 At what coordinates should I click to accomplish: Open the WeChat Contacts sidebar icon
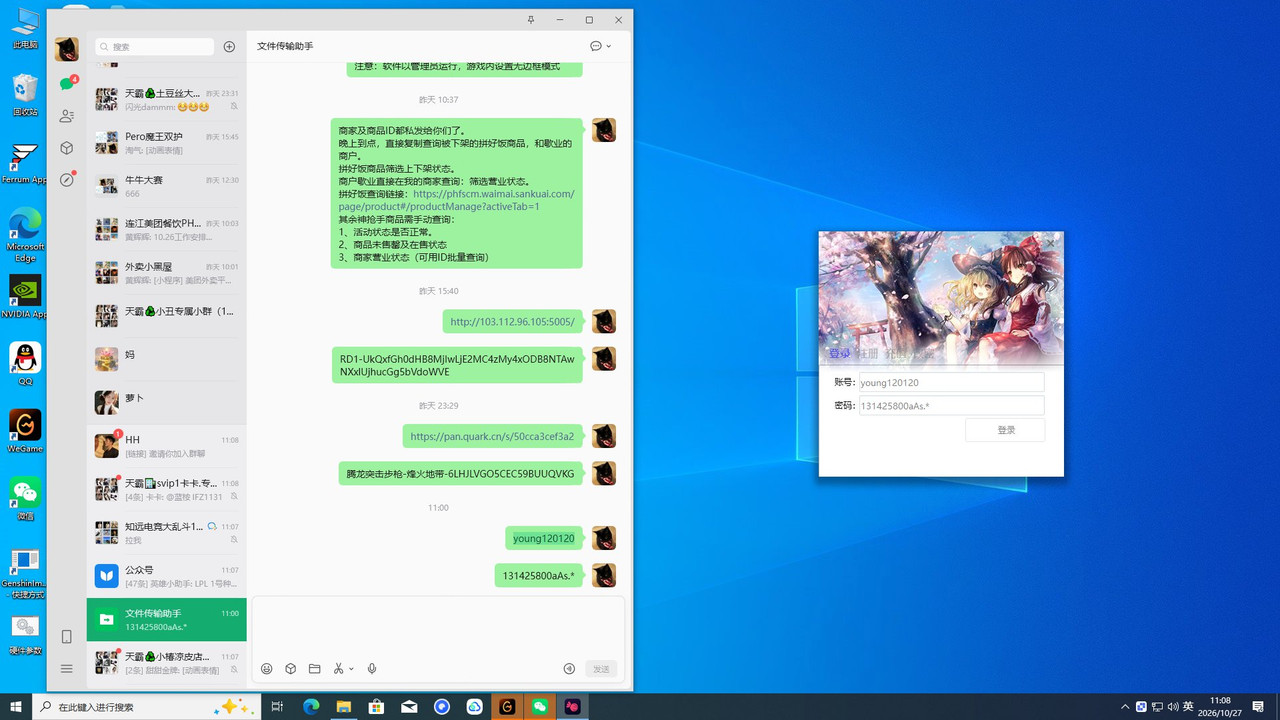point(66,116)
